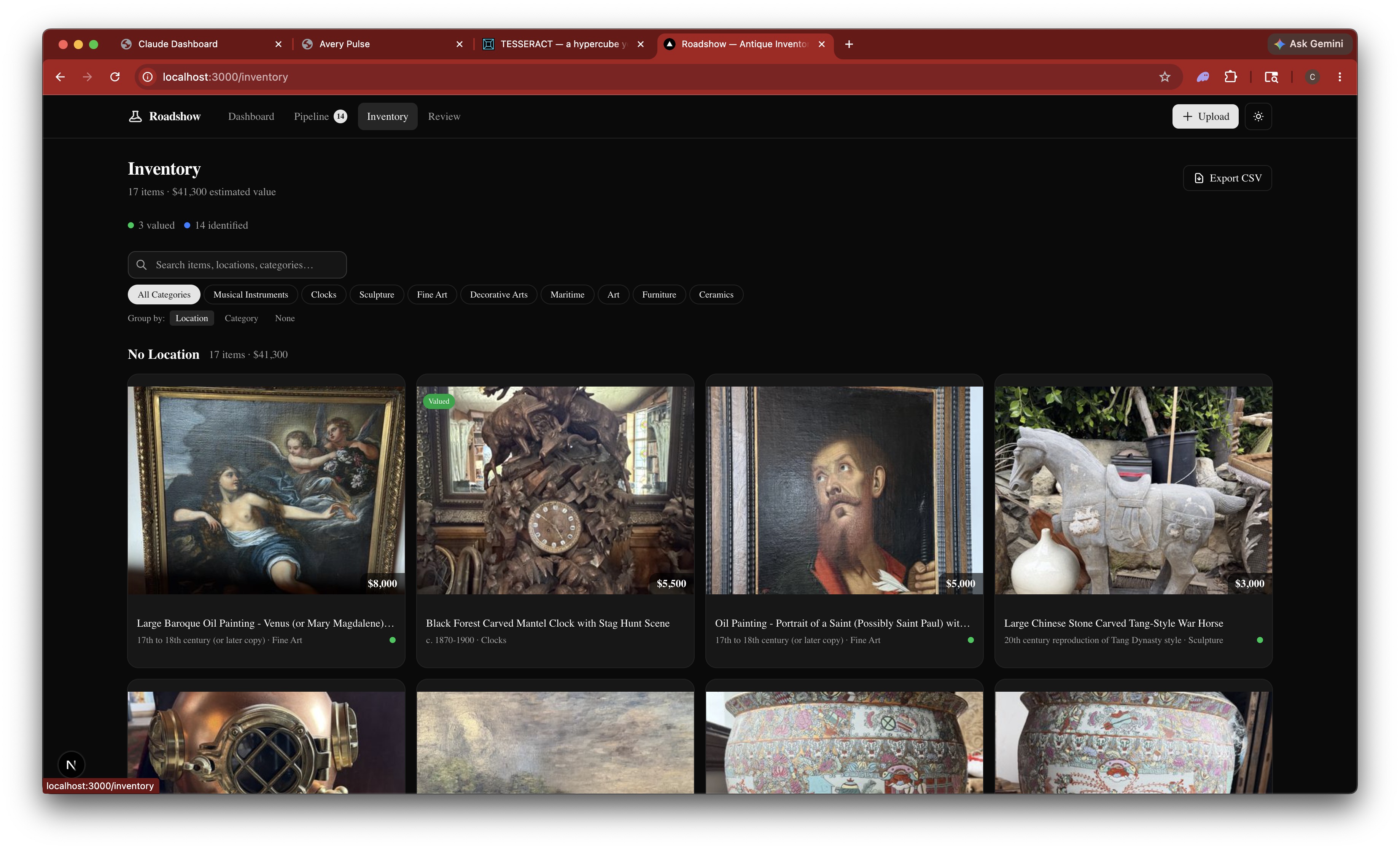
Task: Close the Claude Dashboard tab
Action: 278,44
